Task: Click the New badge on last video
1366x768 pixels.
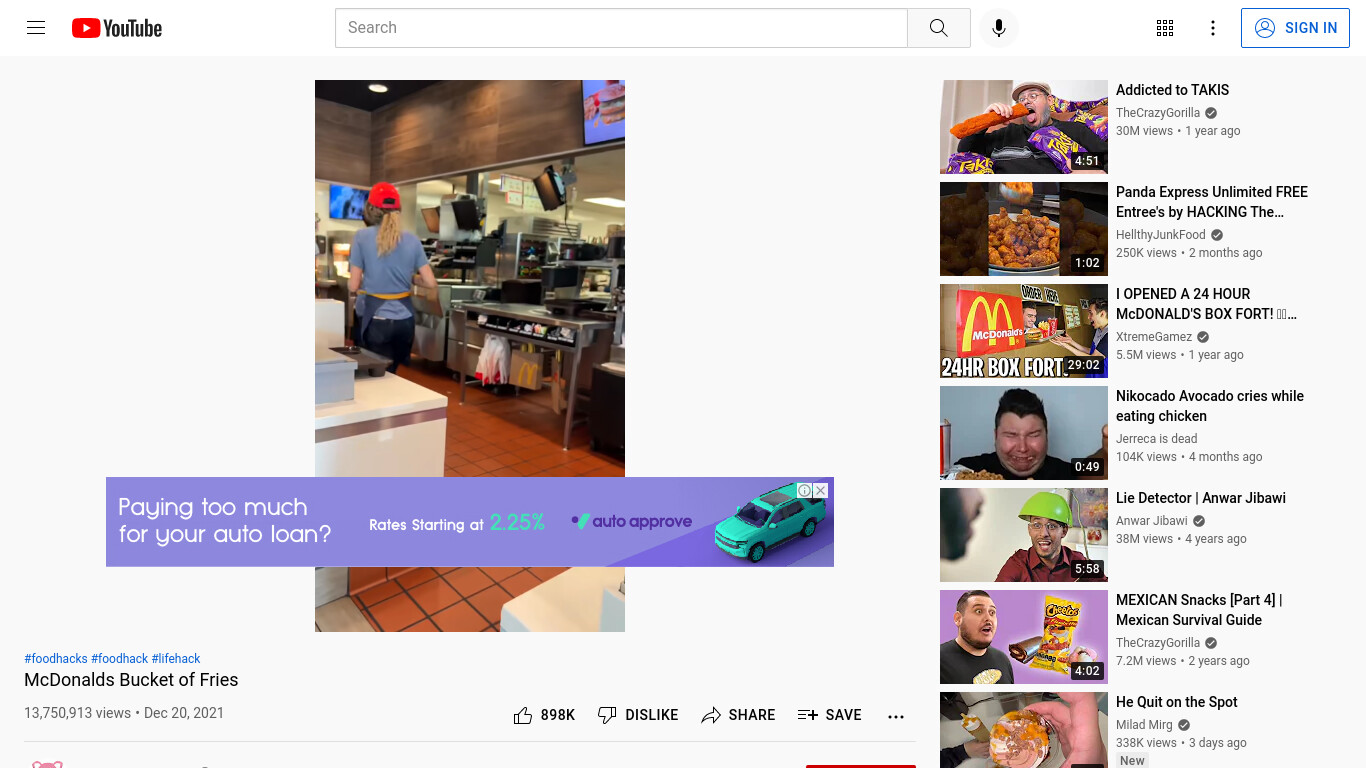Action: tap(1132, 761)
